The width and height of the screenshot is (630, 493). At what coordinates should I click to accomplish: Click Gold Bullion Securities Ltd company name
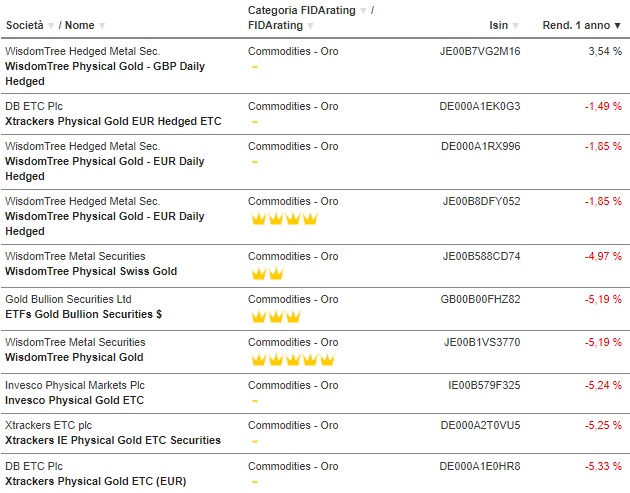[x=68, y=299]
